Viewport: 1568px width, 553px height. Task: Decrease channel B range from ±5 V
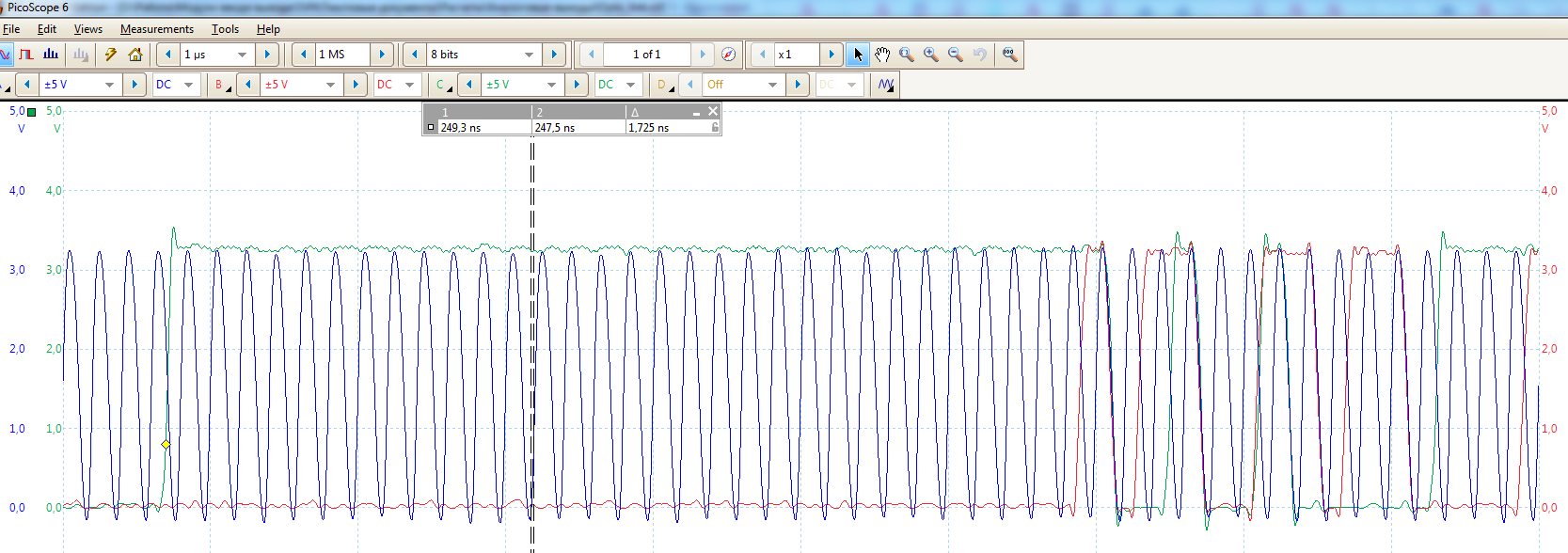tap(248, 85)
